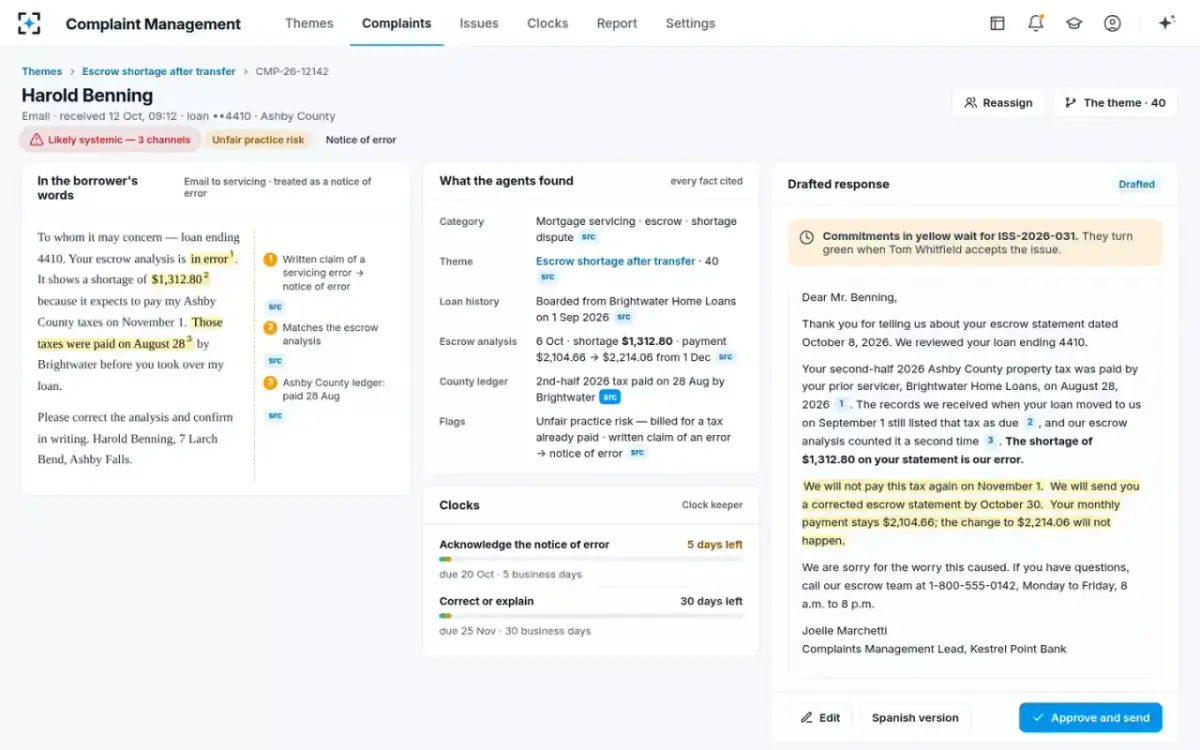Click the yellow commitments paragraph in the draft
The width and height of the screenshot is (1200, 750).
coord(971,513)
